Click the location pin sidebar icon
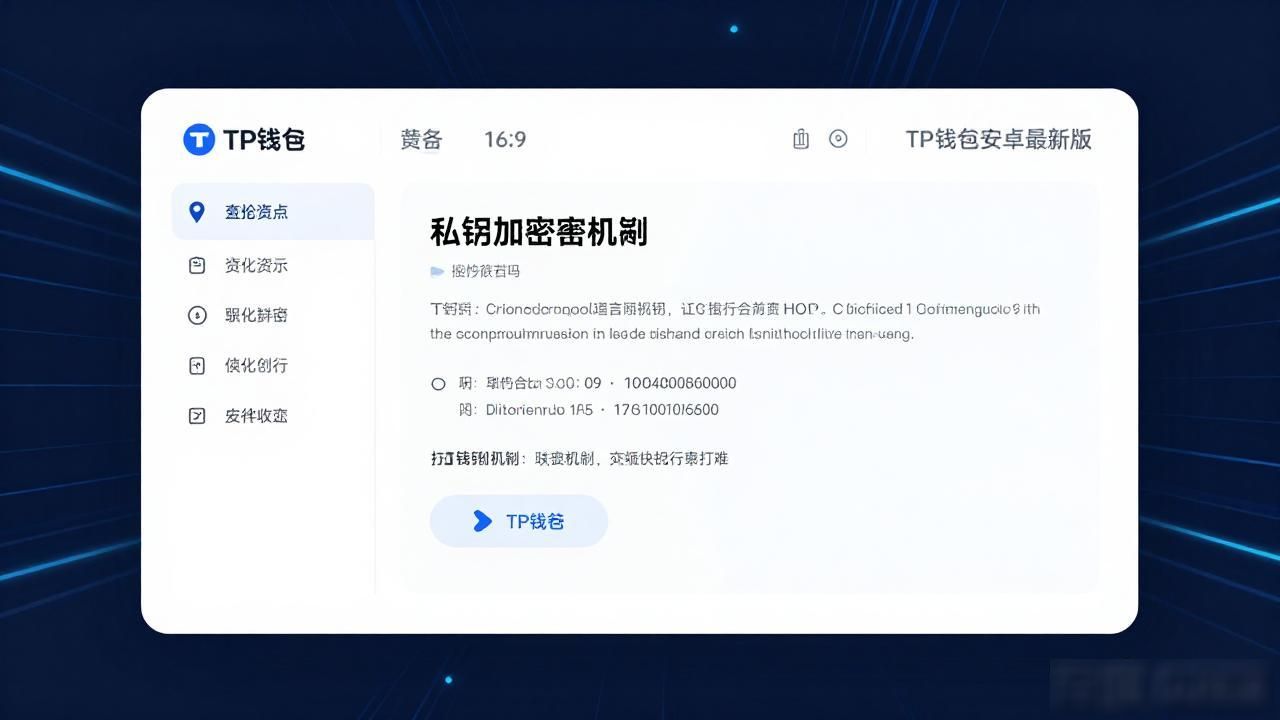The image size is (1280, 720). pyautogui.click(x=197, y=212)
